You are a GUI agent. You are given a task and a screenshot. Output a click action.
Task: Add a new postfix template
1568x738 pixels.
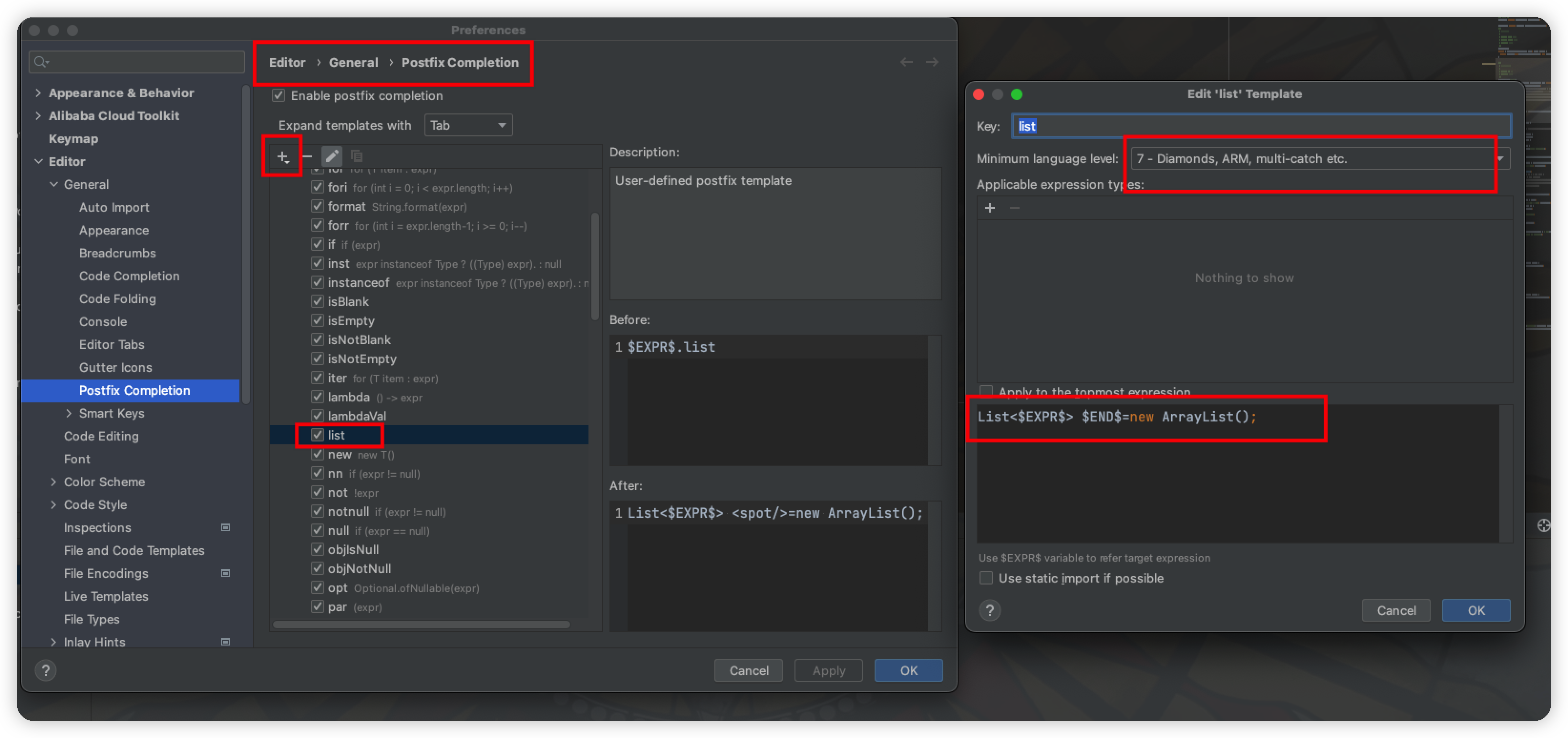[x=283, y=157]
